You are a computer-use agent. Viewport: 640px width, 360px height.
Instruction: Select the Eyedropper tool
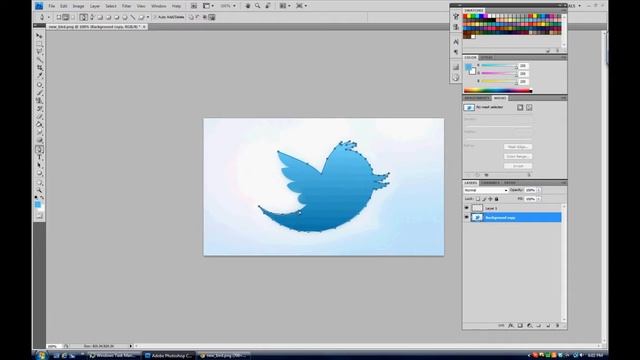point(39,75)
